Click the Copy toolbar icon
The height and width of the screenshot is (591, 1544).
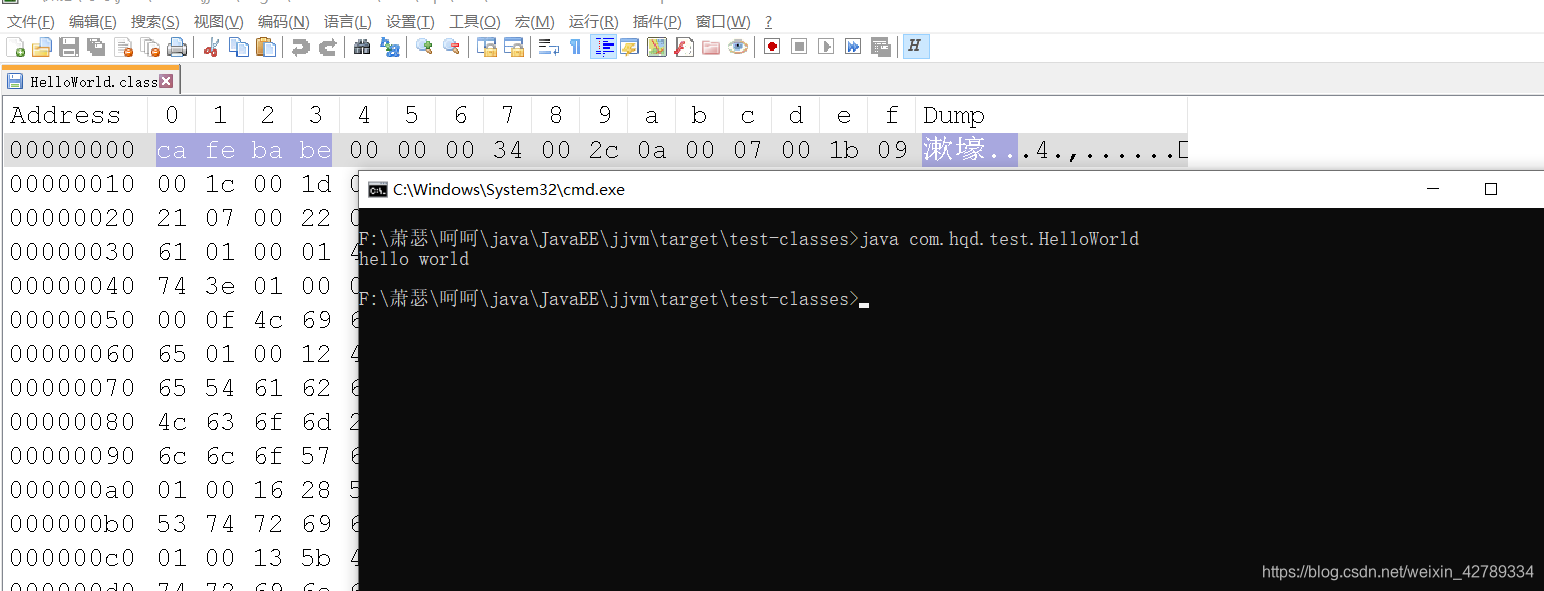(x=239, y=46)
